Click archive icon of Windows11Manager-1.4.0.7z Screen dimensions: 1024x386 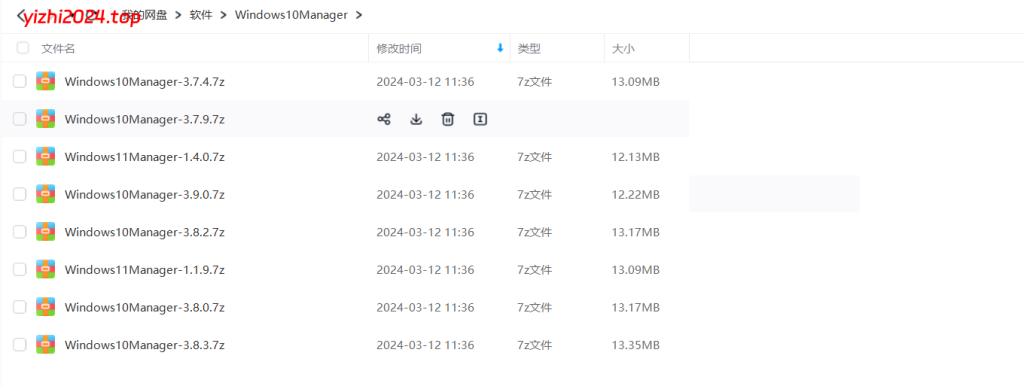click(46, 156)
